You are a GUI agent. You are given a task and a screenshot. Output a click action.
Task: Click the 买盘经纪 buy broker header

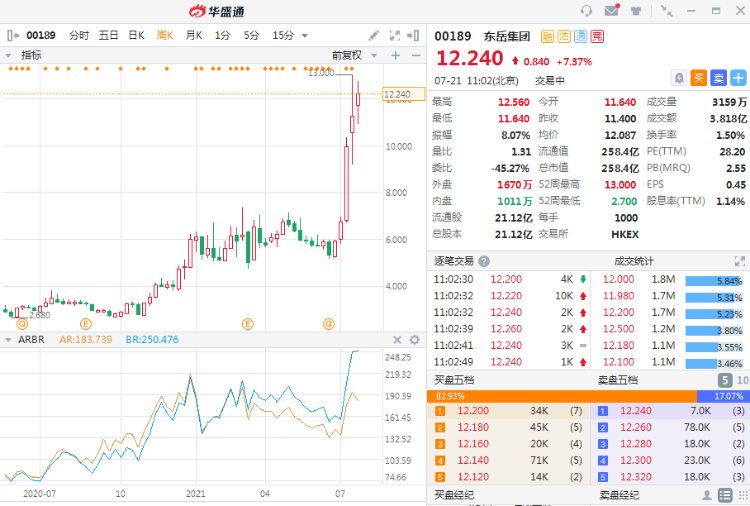point(454,495)
